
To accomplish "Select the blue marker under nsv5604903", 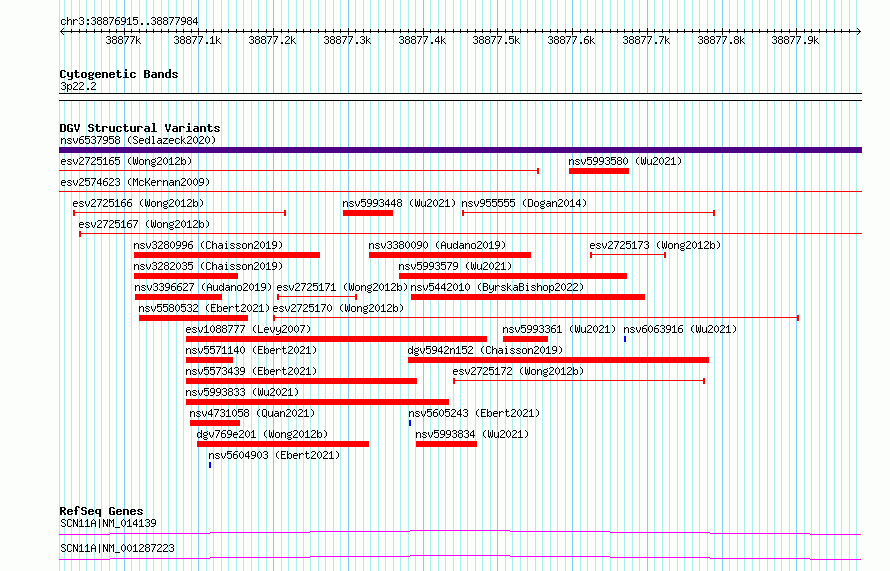I will 210,465.
